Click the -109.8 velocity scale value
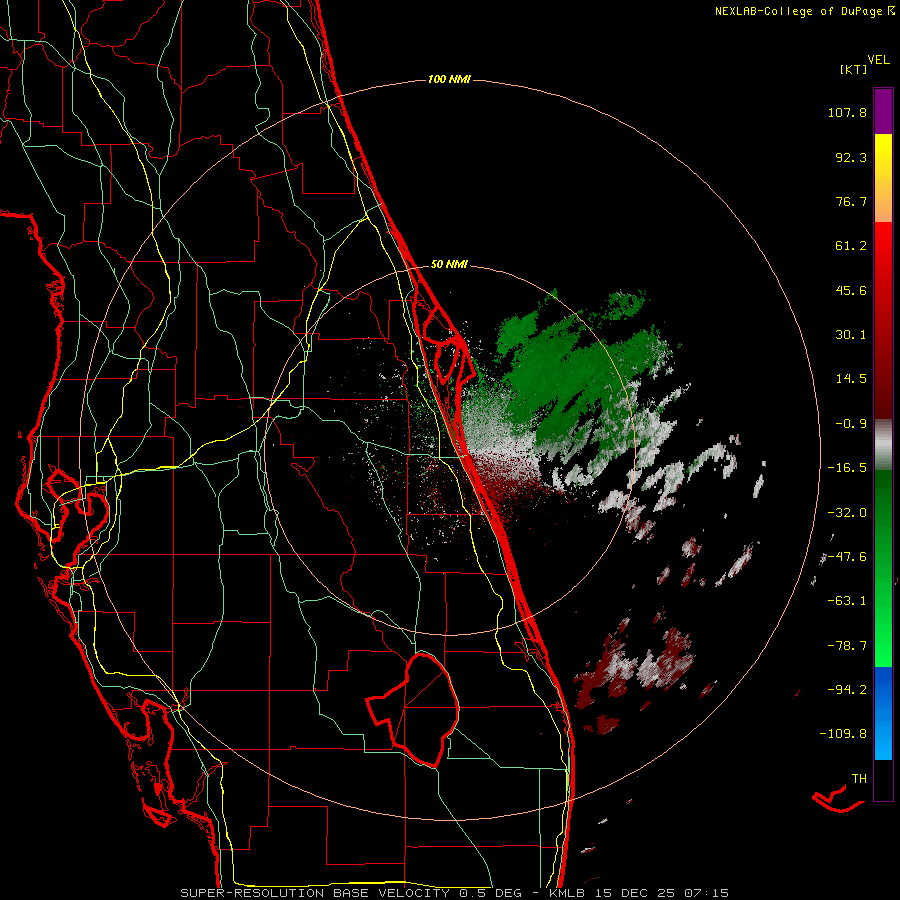Image resolution: width=900 pixels, height=900 pixels. (x=843, y=734)
